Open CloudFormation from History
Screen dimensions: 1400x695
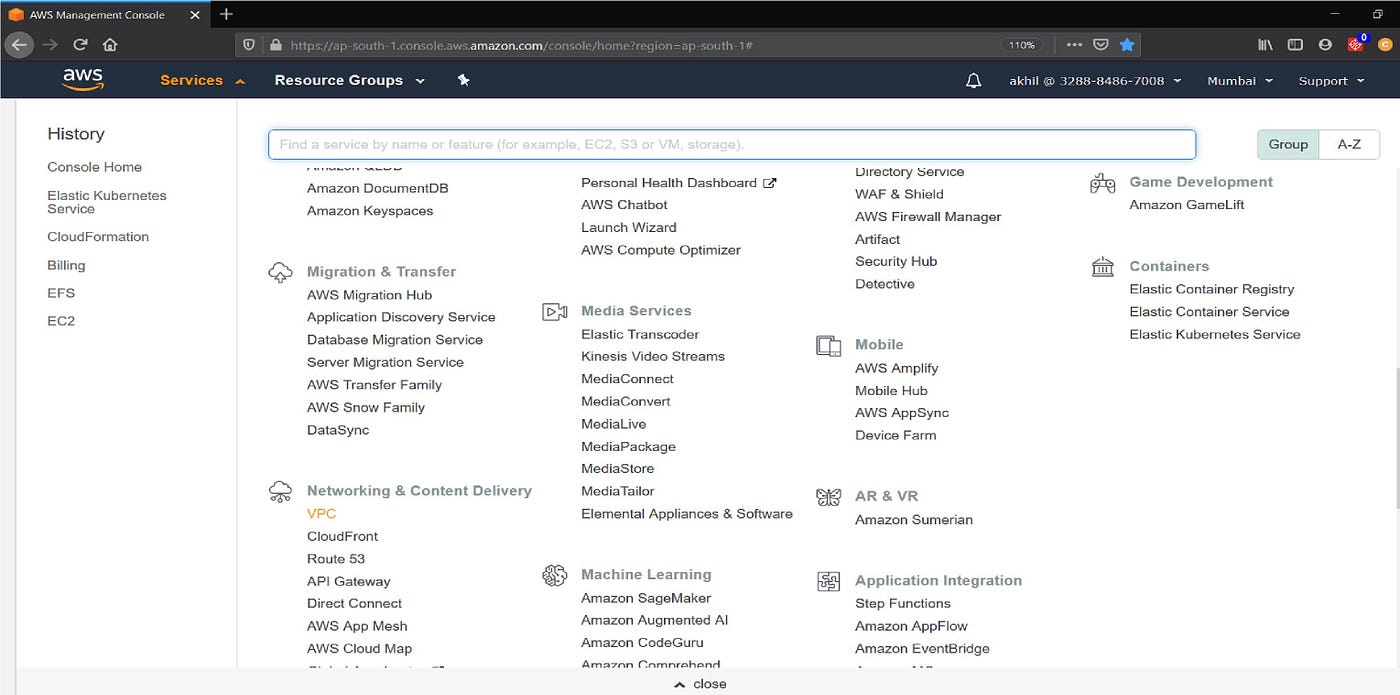pyautogui.click(x=98, y=237)
